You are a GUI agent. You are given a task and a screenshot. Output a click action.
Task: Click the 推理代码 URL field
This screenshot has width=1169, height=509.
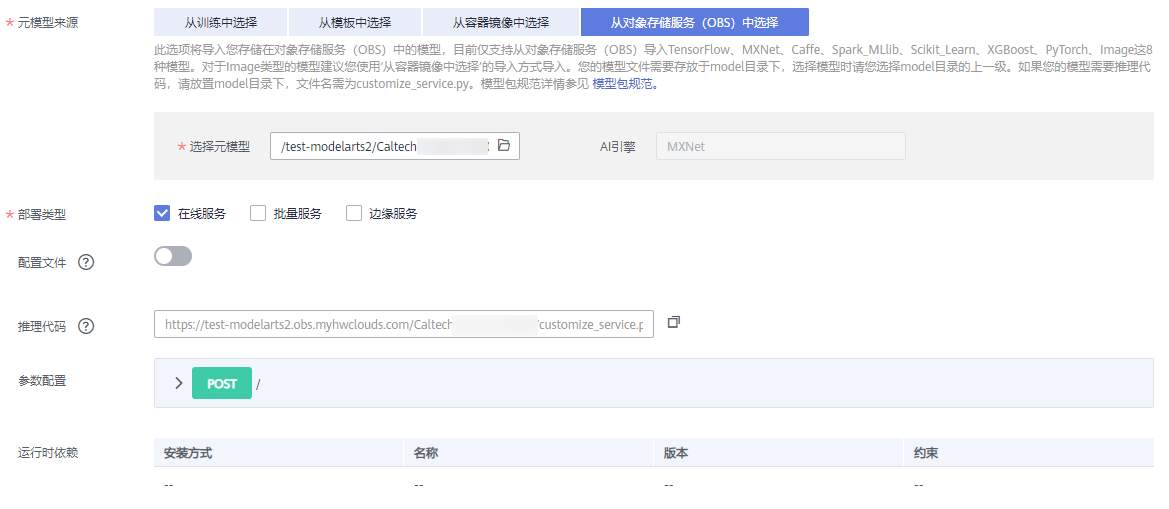404,324
